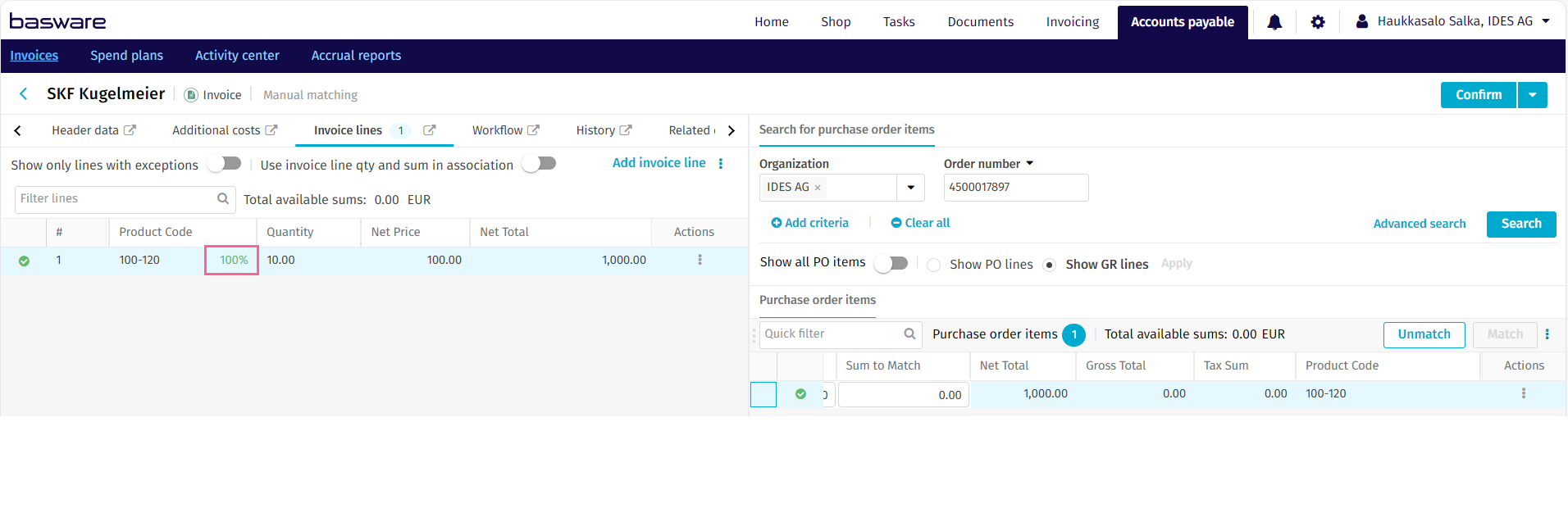Open invoice line 1 actions menu
Viewport: 1568px width, 531px height.
pos(700,260)
